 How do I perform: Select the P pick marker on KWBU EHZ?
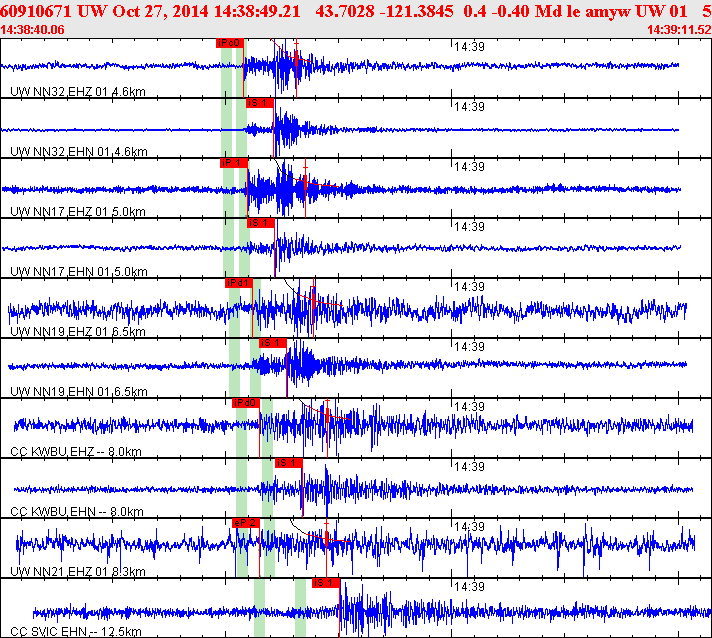[x=245, y=403]
